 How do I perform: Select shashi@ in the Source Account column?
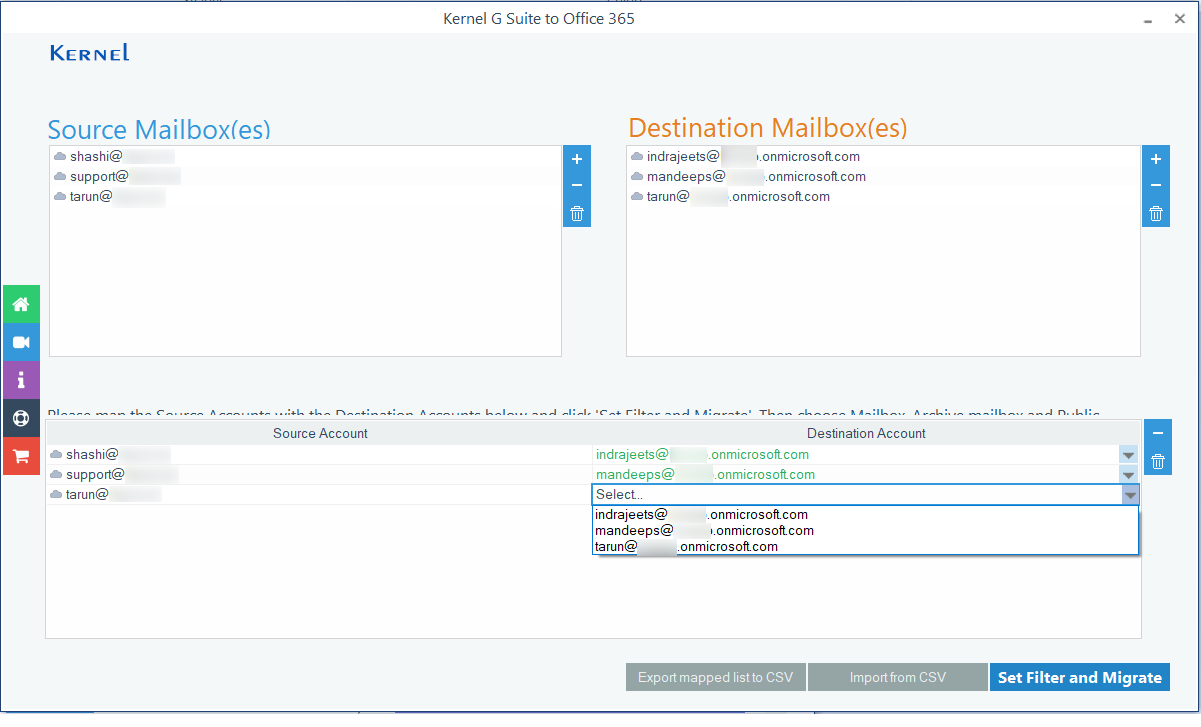tap(320, 455)
